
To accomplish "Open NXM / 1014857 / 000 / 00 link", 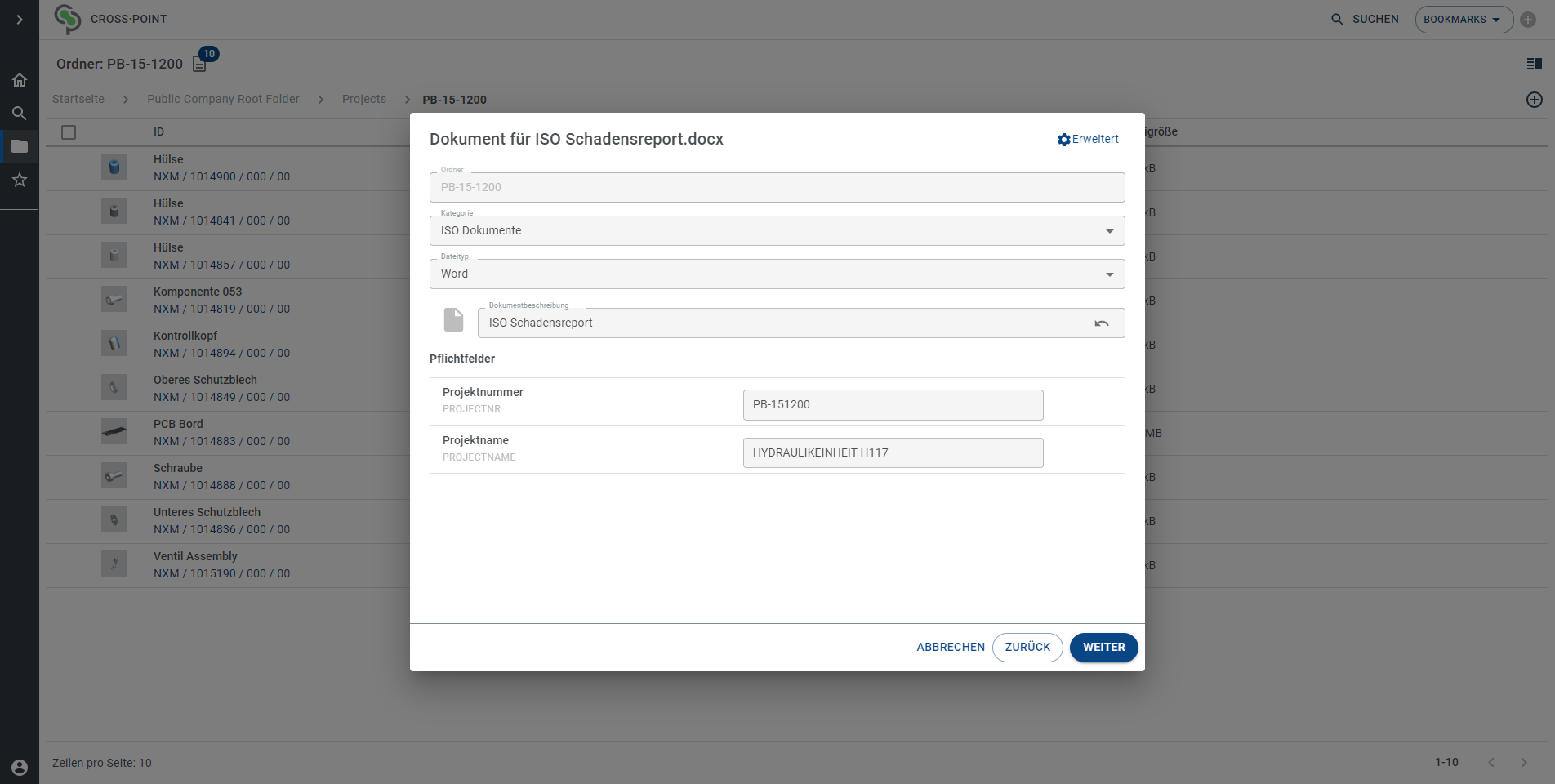I will point(221,265).
